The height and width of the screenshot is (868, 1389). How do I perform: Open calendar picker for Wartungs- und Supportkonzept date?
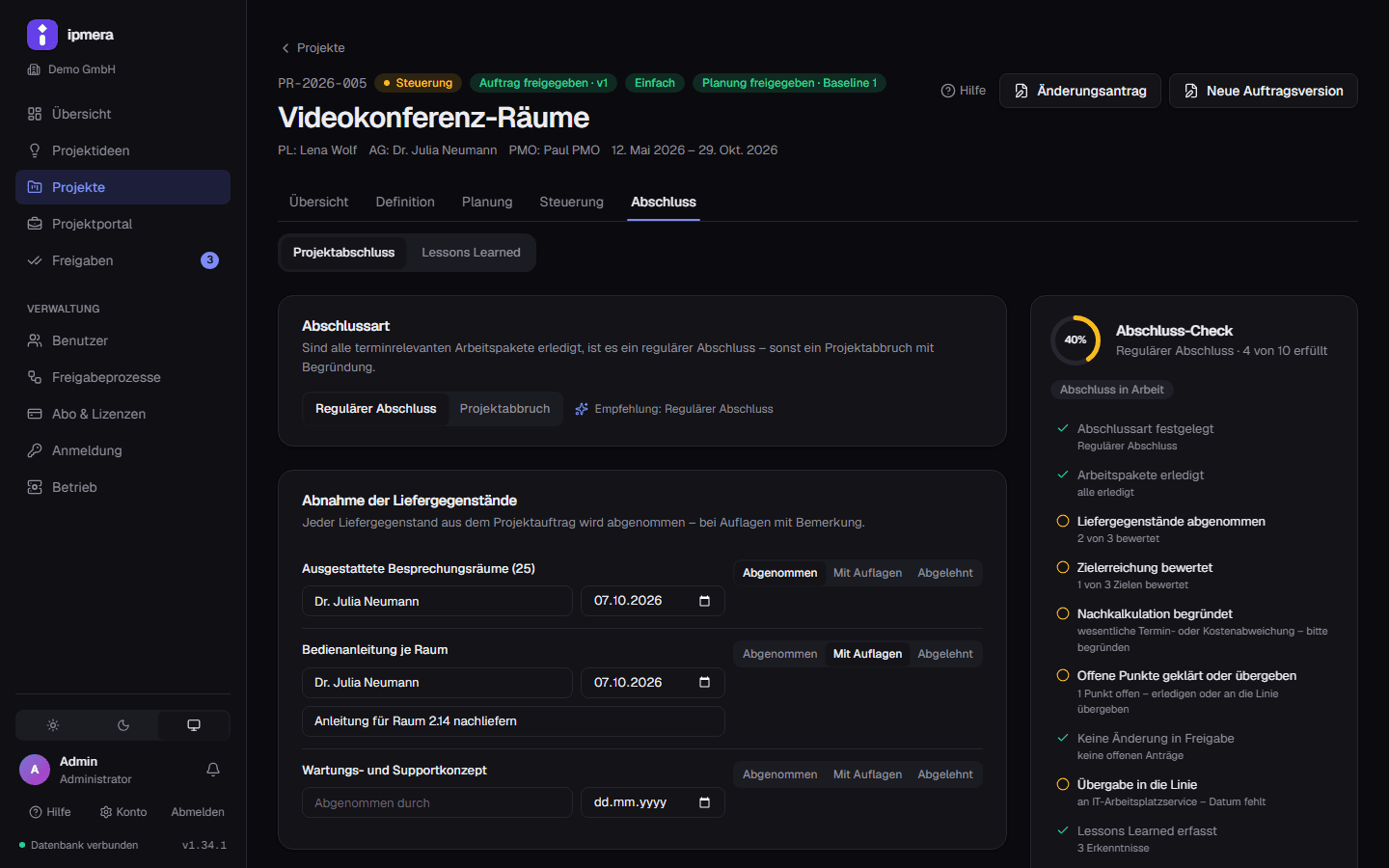click(x=704, y=802)
